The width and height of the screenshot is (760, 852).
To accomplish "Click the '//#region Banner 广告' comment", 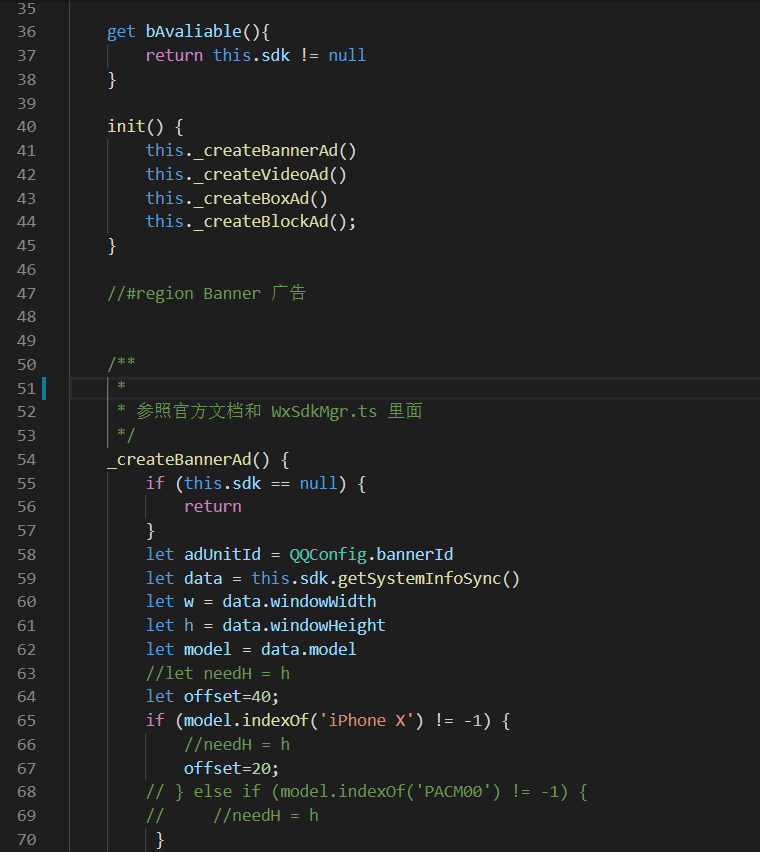I will [x=206, y=293].
